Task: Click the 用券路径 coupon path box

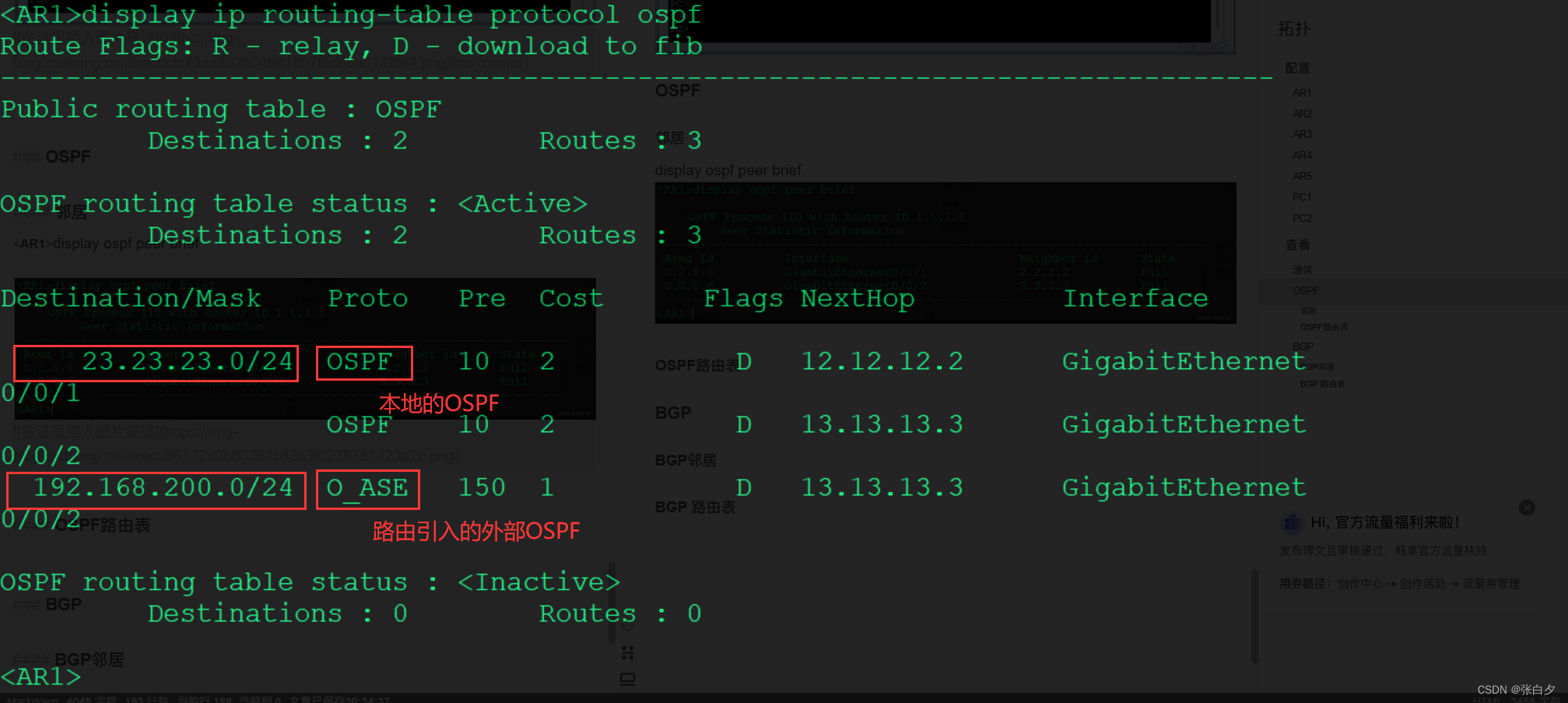Action: tap(1399, 584)
